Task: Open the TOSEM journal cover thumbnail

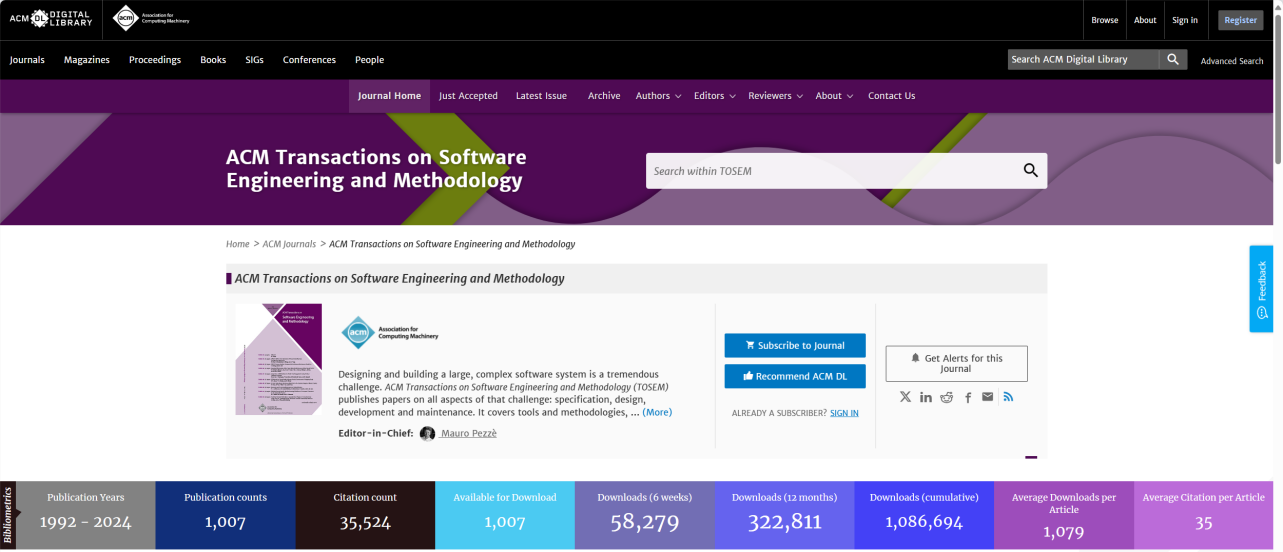Action: pyautogui.click(x=279, y=359)
